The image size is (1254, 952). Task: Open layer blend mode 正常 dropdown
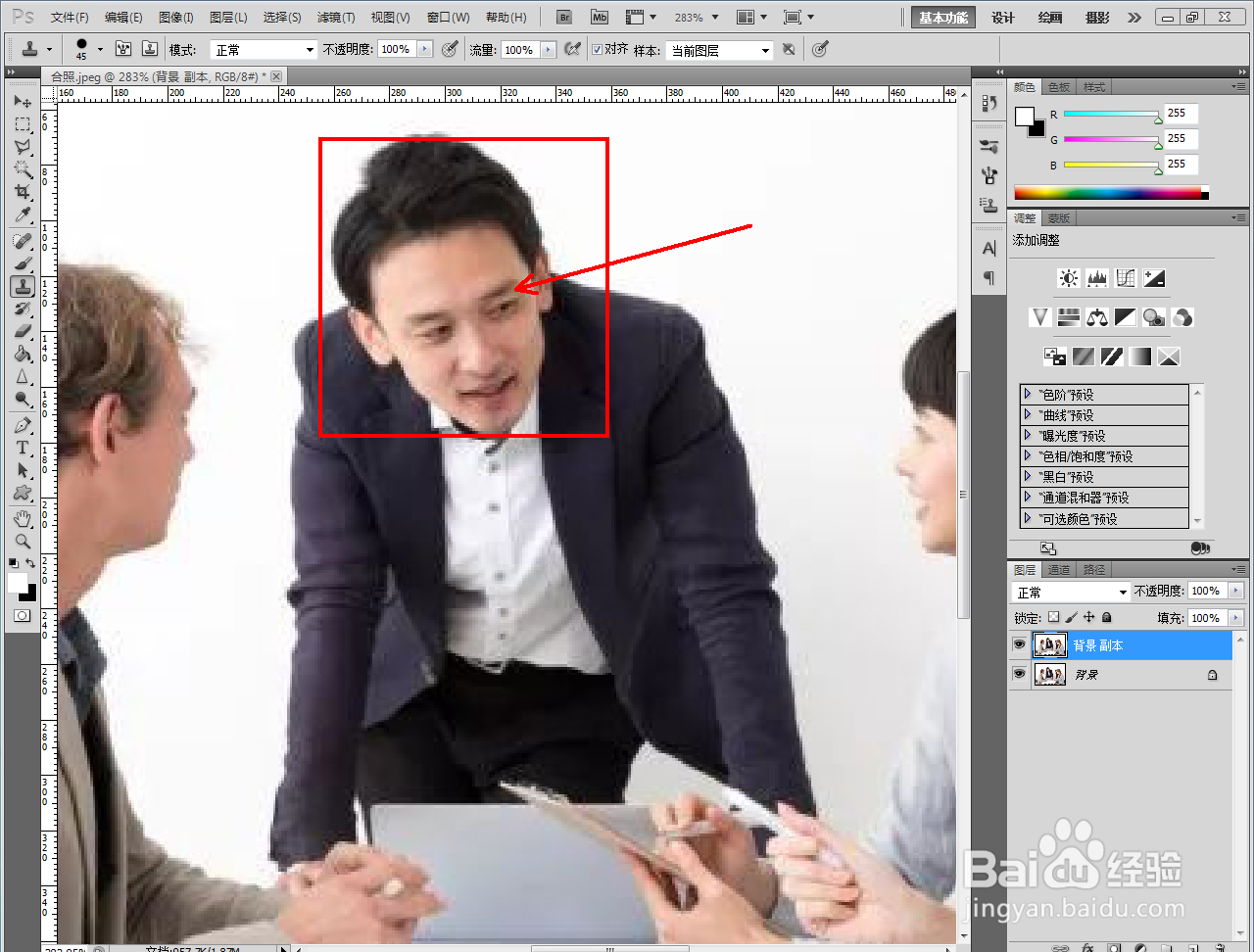tap(1071, 593)
